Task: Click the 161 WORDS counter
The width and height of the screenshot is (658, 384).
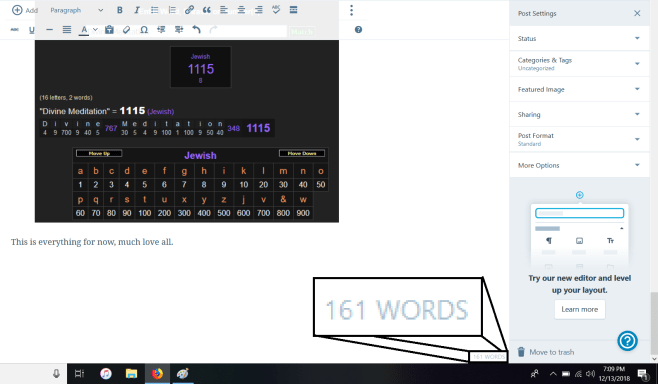Action: (x=488, y=357)
